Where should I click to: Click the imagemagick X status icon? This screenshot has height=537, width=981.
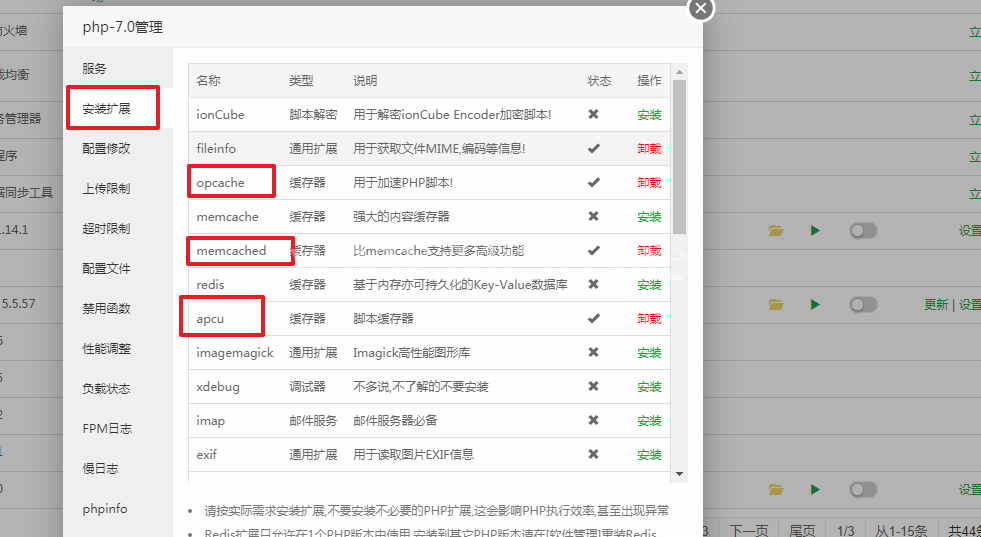[x=593, y=352]
